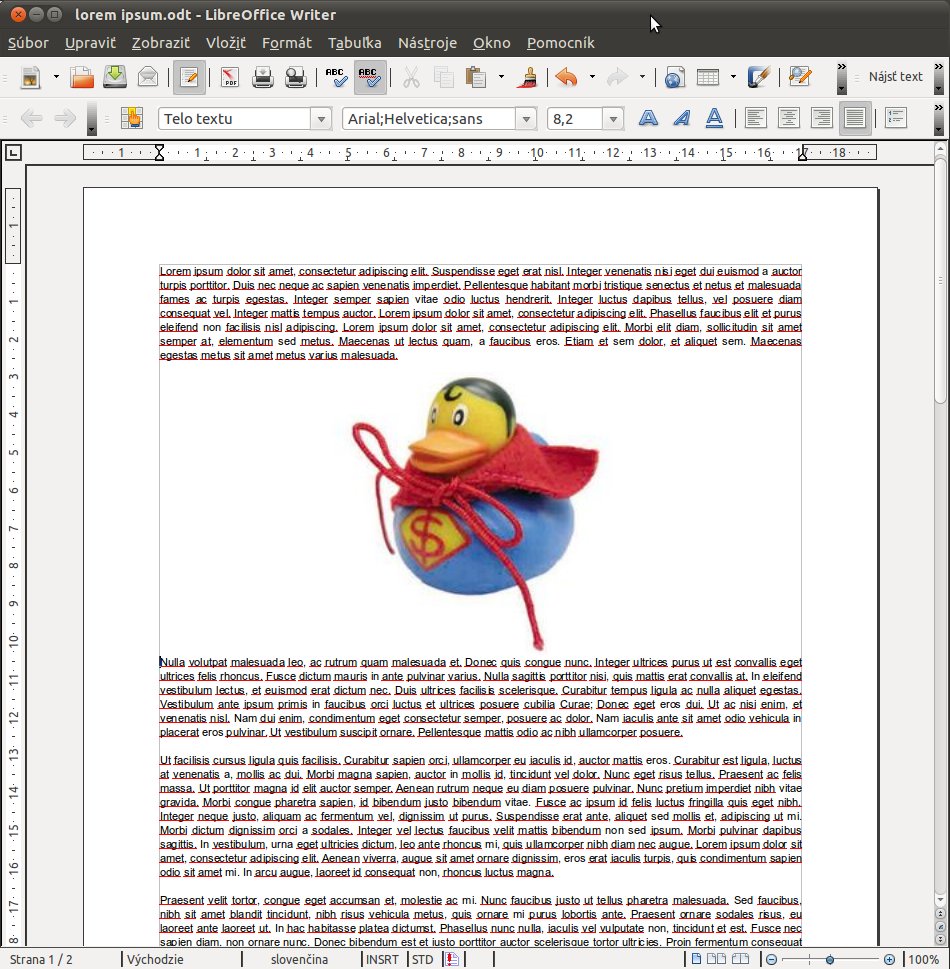Image resolution: width=950 pixels, height=969 pixels.
Task: Insert a table
Action: pyautogui.click(x=708, y=77)
